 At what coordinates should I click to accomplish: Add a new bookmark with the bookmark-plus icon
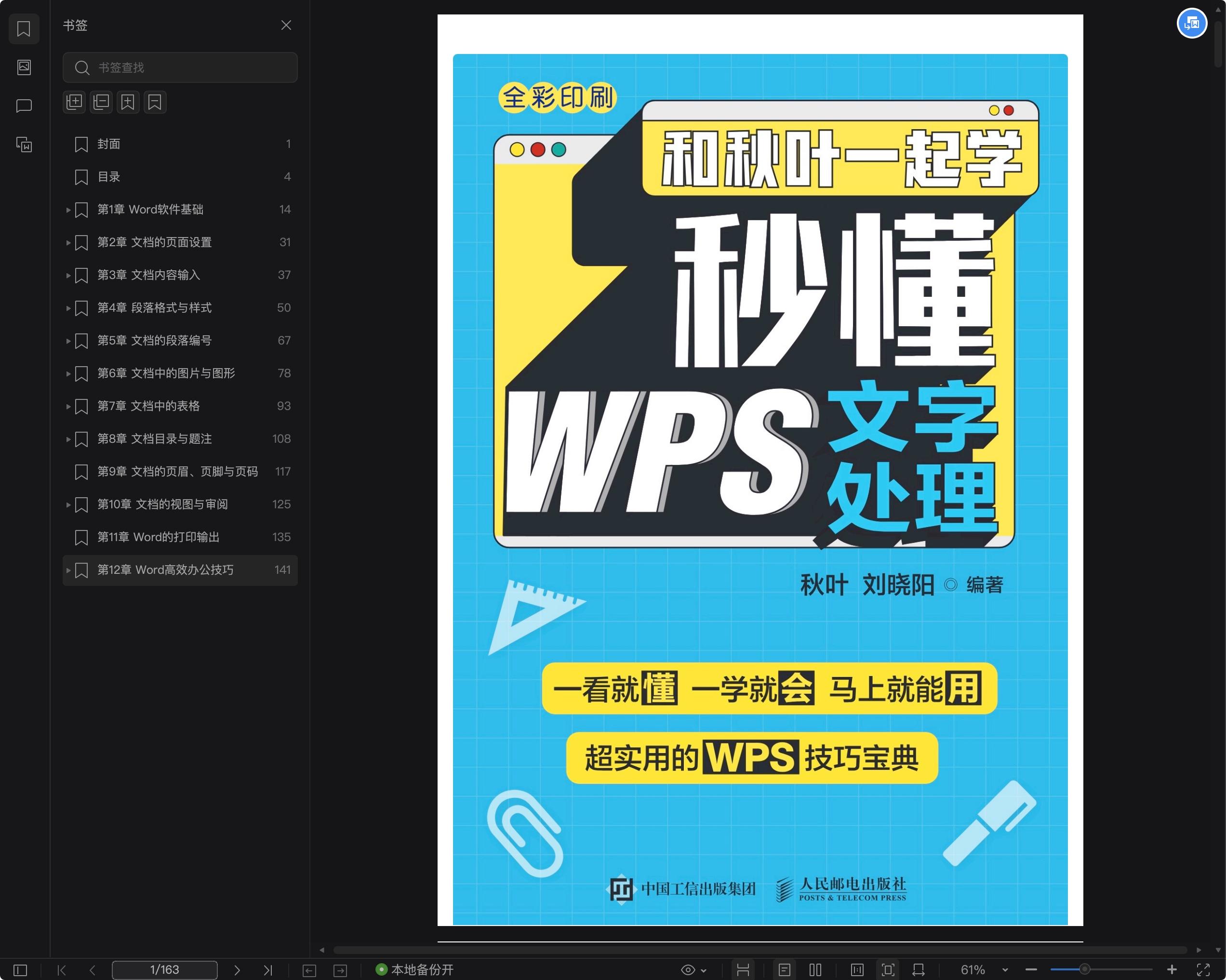(x=128, y=102)
